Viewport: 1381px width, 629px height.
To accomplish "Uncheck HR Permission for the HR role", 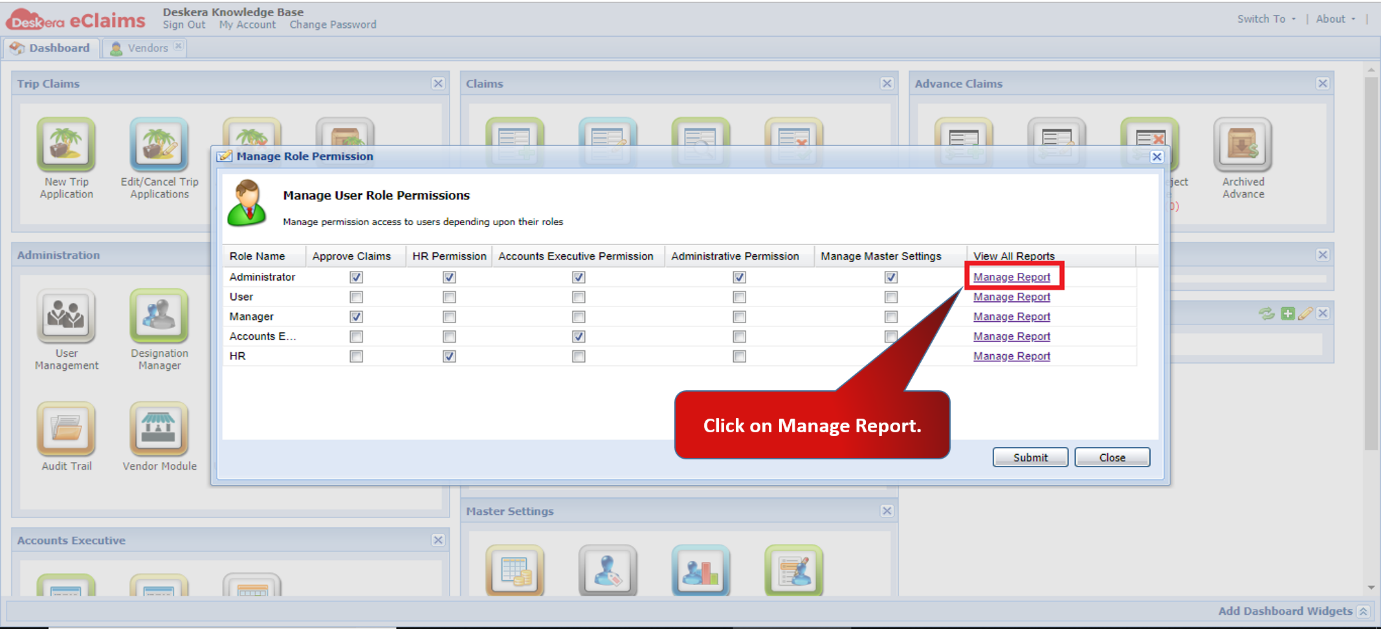I will tap(449, 356).
